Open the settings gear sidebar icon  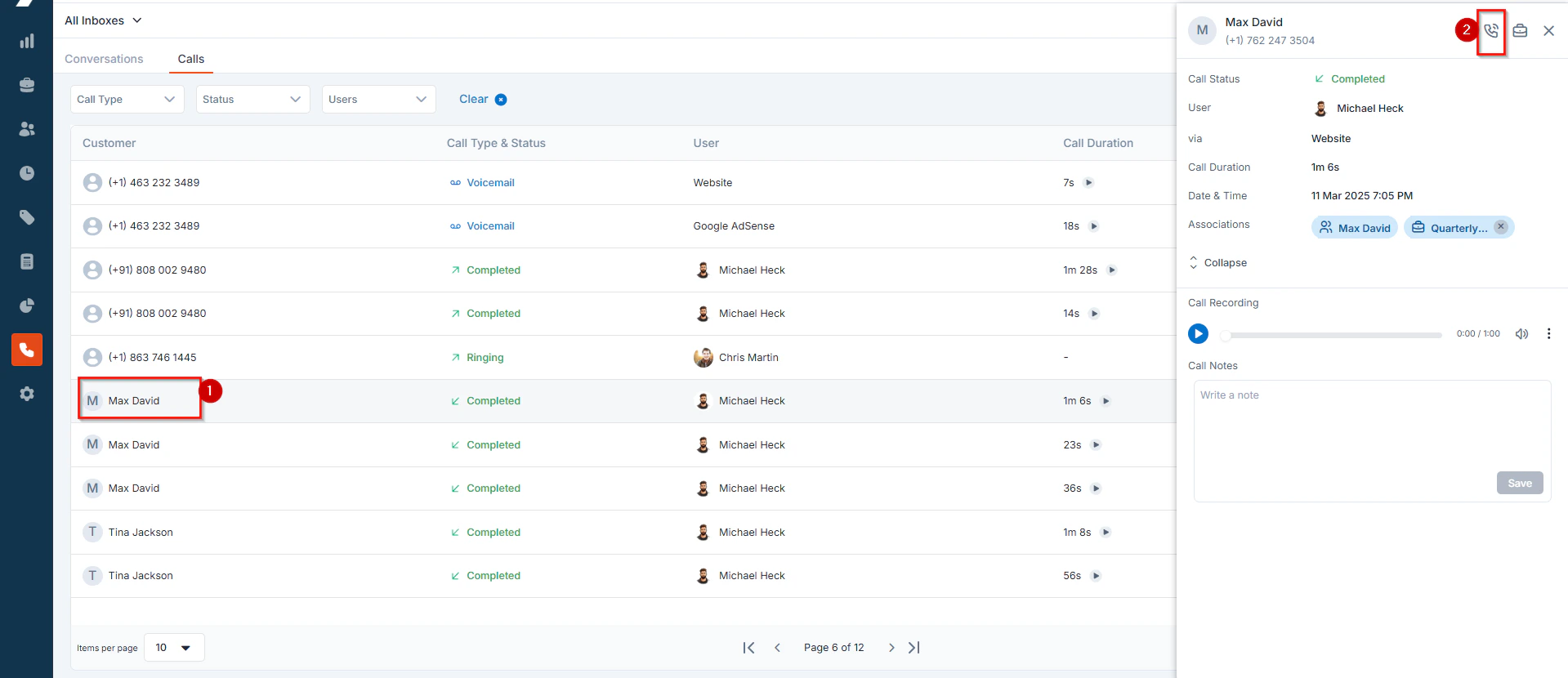pyautogui.click(x=27, y=394)
